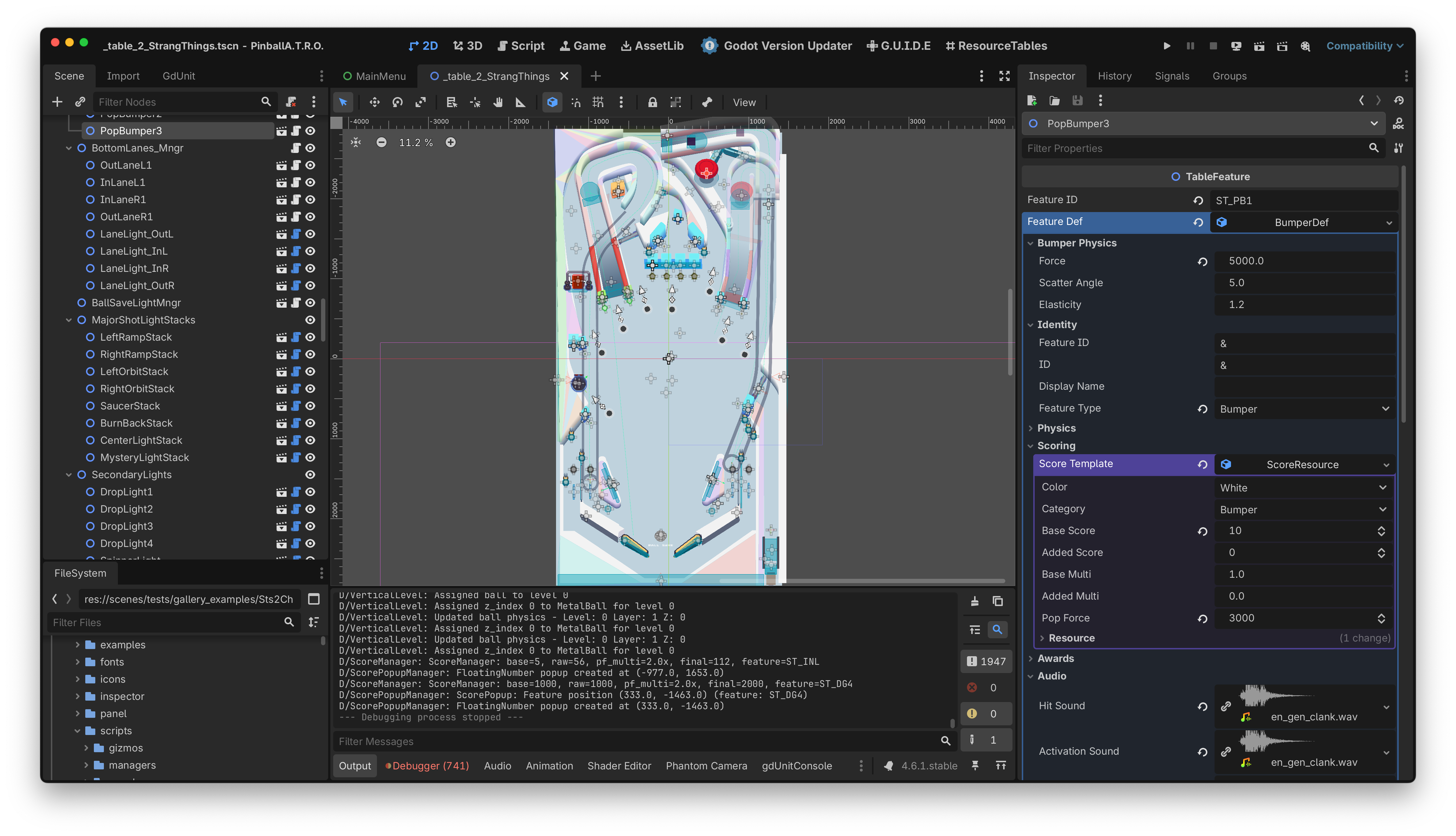Toggle distraction-free mode expand icon
Screen dimensions: 1456x836
1004,76
